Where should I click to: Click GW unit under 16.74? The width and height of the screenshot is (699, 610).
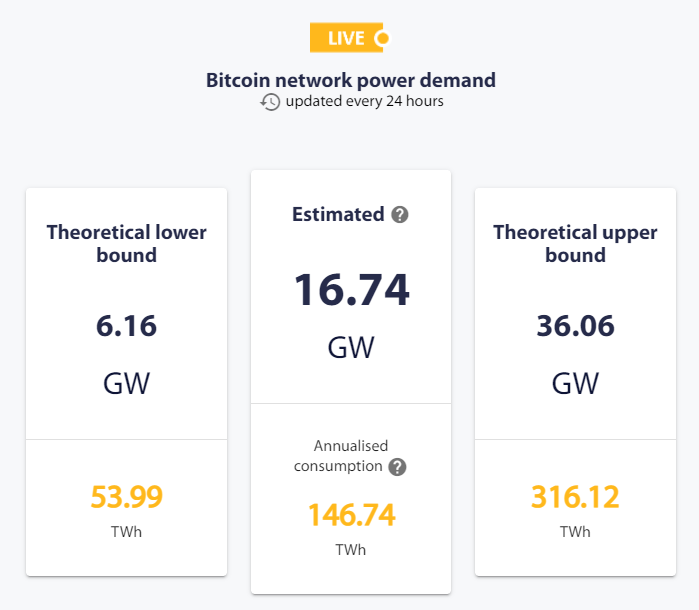click(x=351, y=347)
